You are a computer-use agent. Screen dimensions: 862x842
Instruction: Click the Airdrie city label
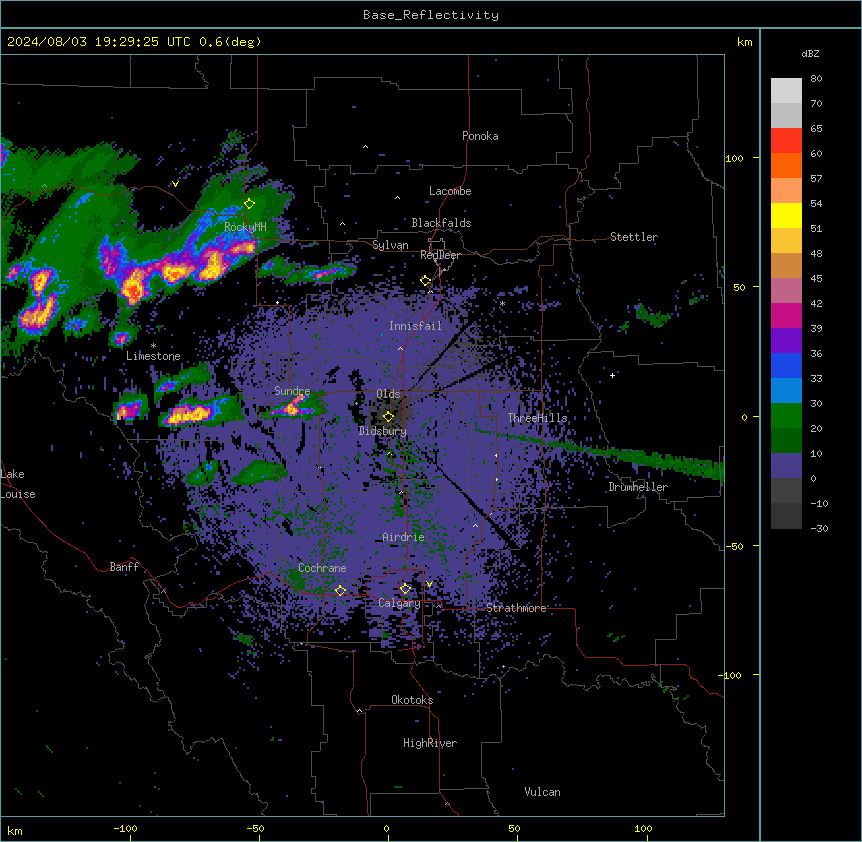(x=404, y=537)
